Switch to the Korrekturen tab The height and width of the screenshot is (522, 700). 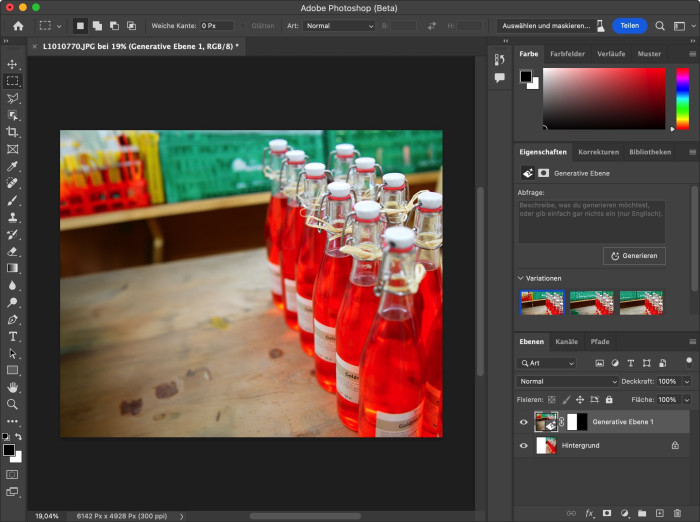598,152
